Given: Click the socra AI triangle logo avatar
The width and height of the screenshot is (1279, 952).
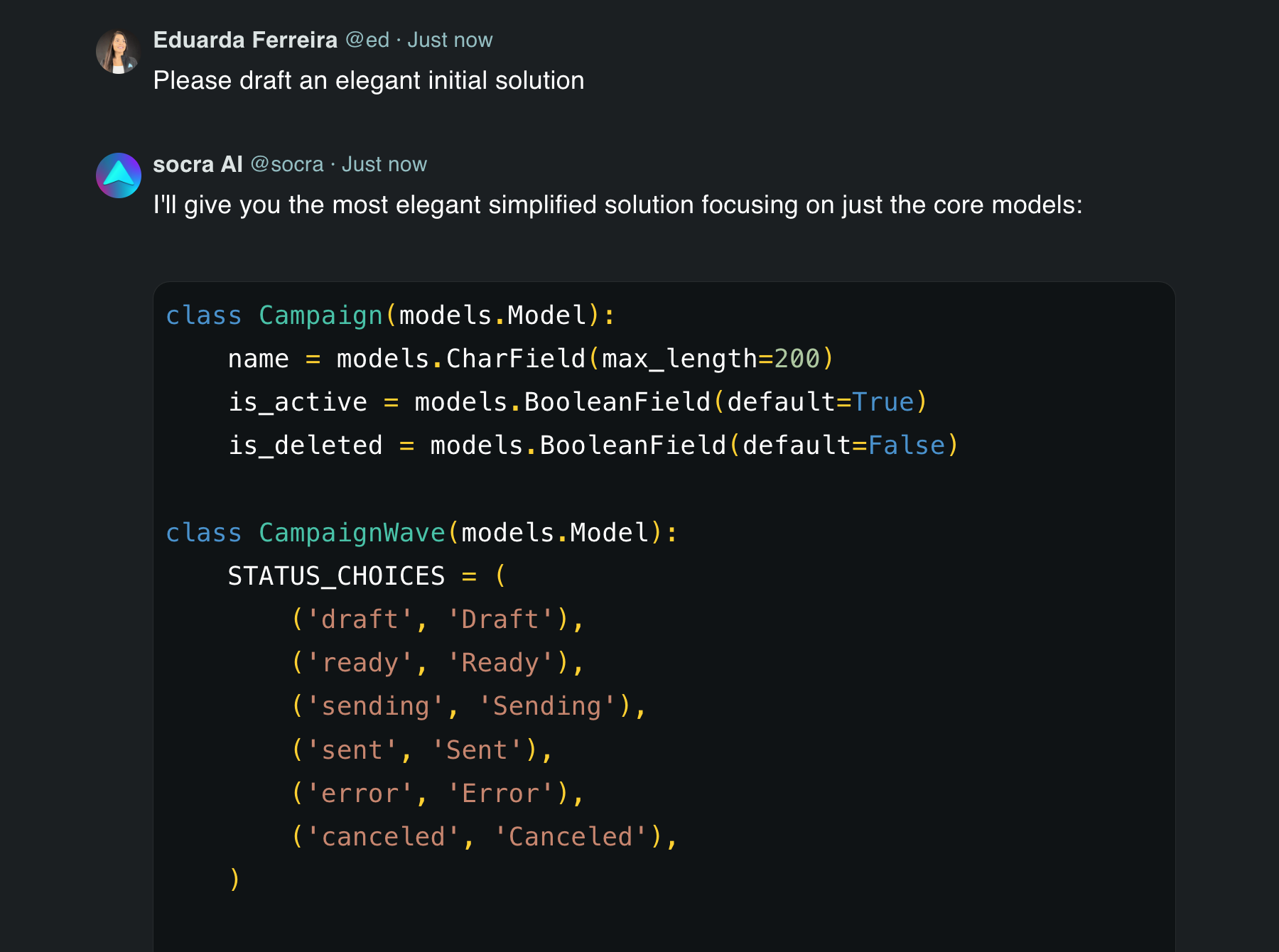Looking at the screenshot, I should (x=118, y=175).
